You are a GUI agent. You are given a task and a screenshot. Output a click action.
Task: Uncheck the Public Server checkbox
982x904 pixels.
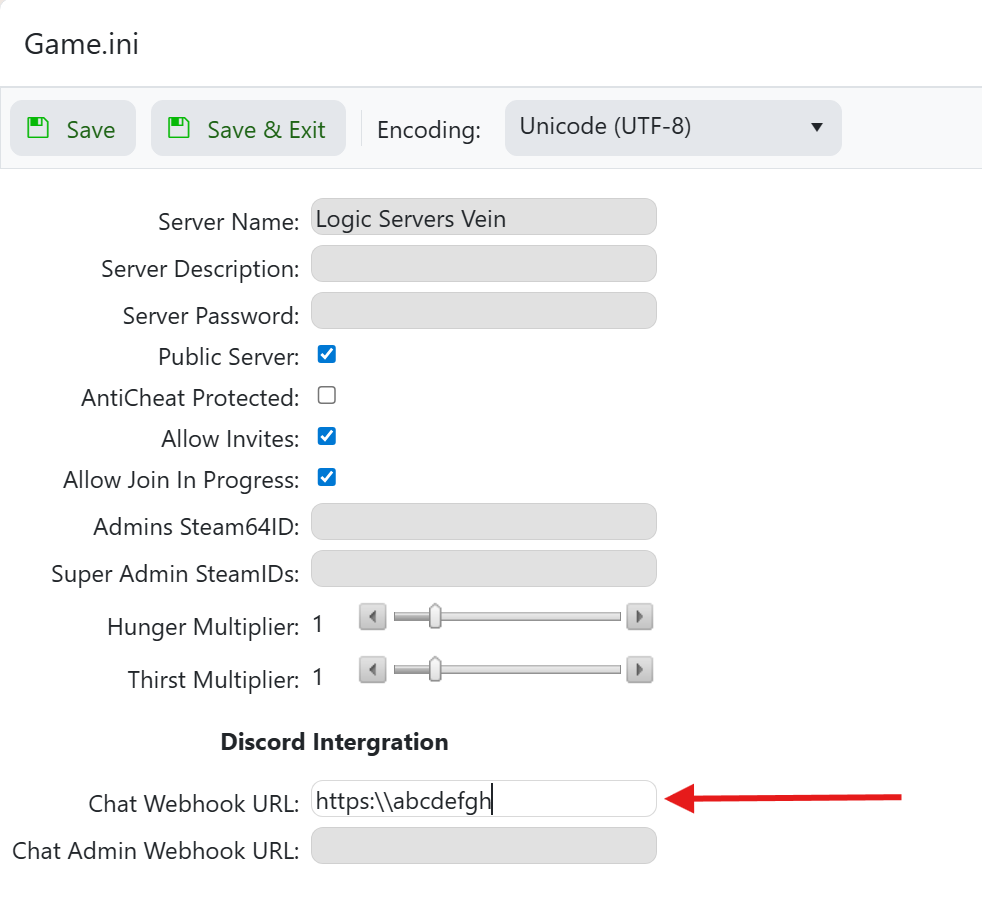(326, 354)
